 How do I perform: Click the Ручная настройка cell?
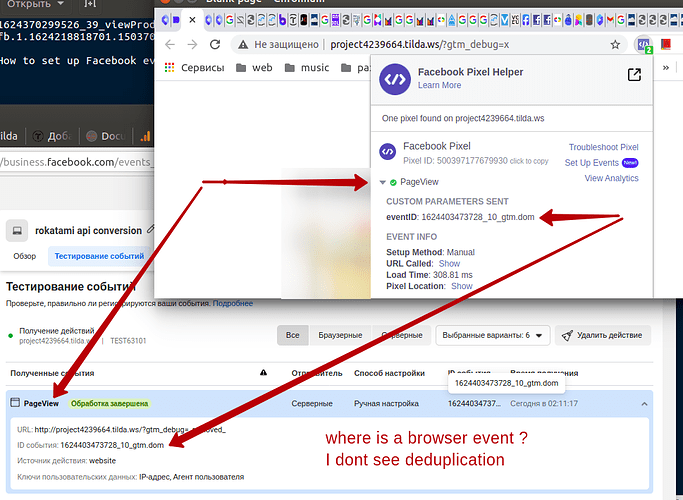[386, 404]
